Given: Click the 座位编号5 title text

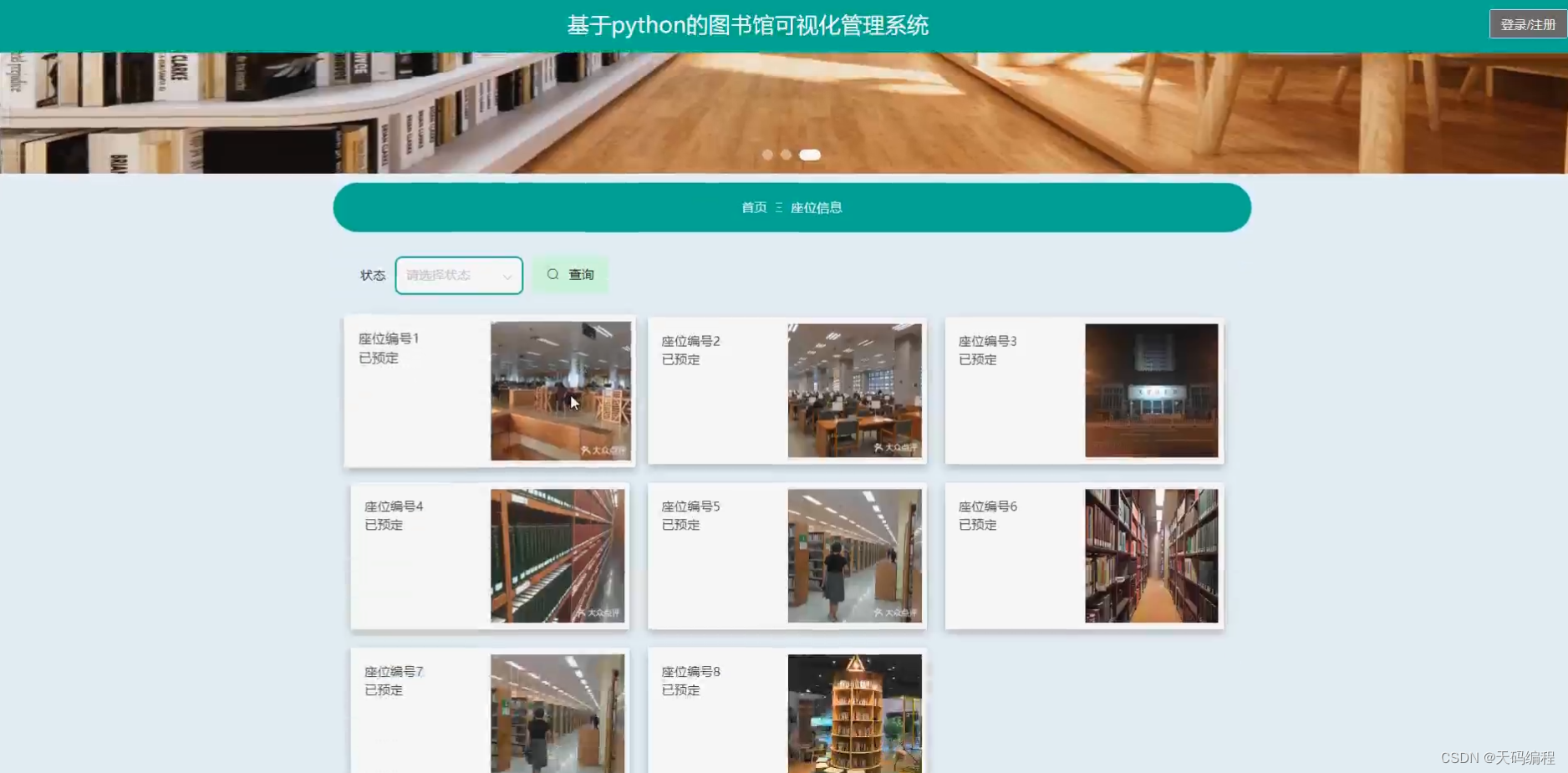Looking at the screenshot, I should (x=690, y=506).
